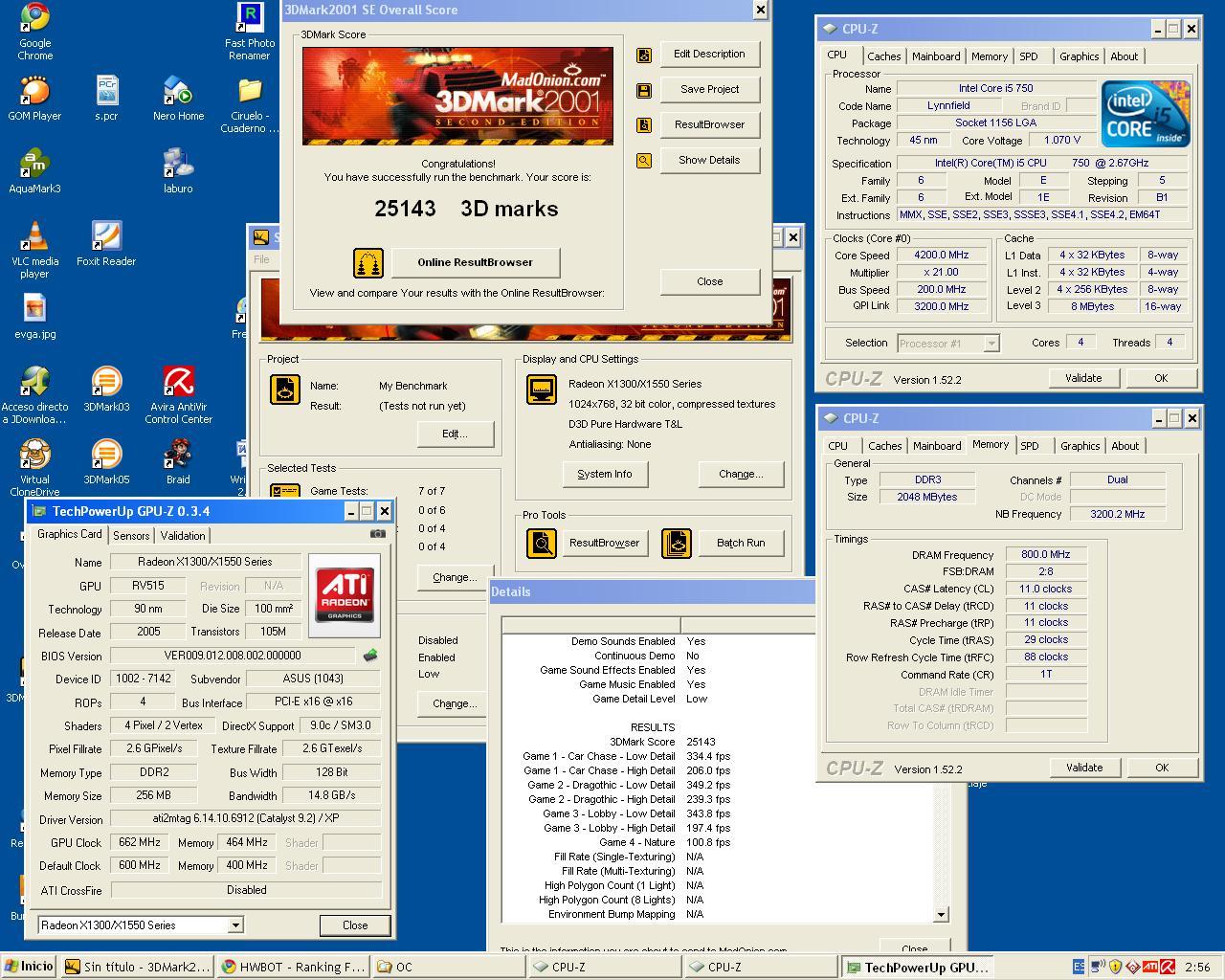The image size is (1225, 980).
Task: Open the OC folder taskbar item
Action: 448,967
